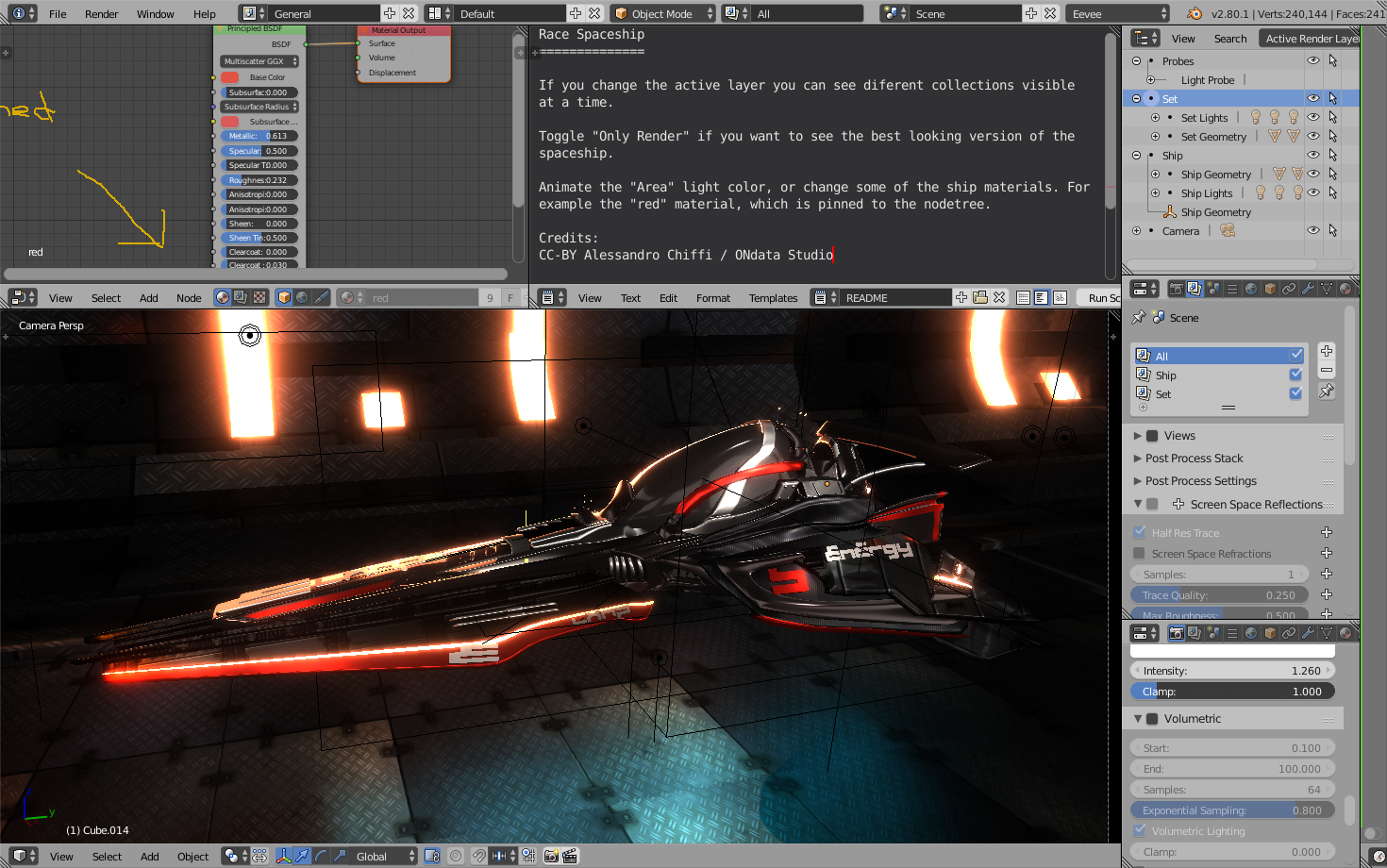Open the Object Mode dropdown
The image size is (1387, 868).
pyautogui.click(x=662, y=14)
